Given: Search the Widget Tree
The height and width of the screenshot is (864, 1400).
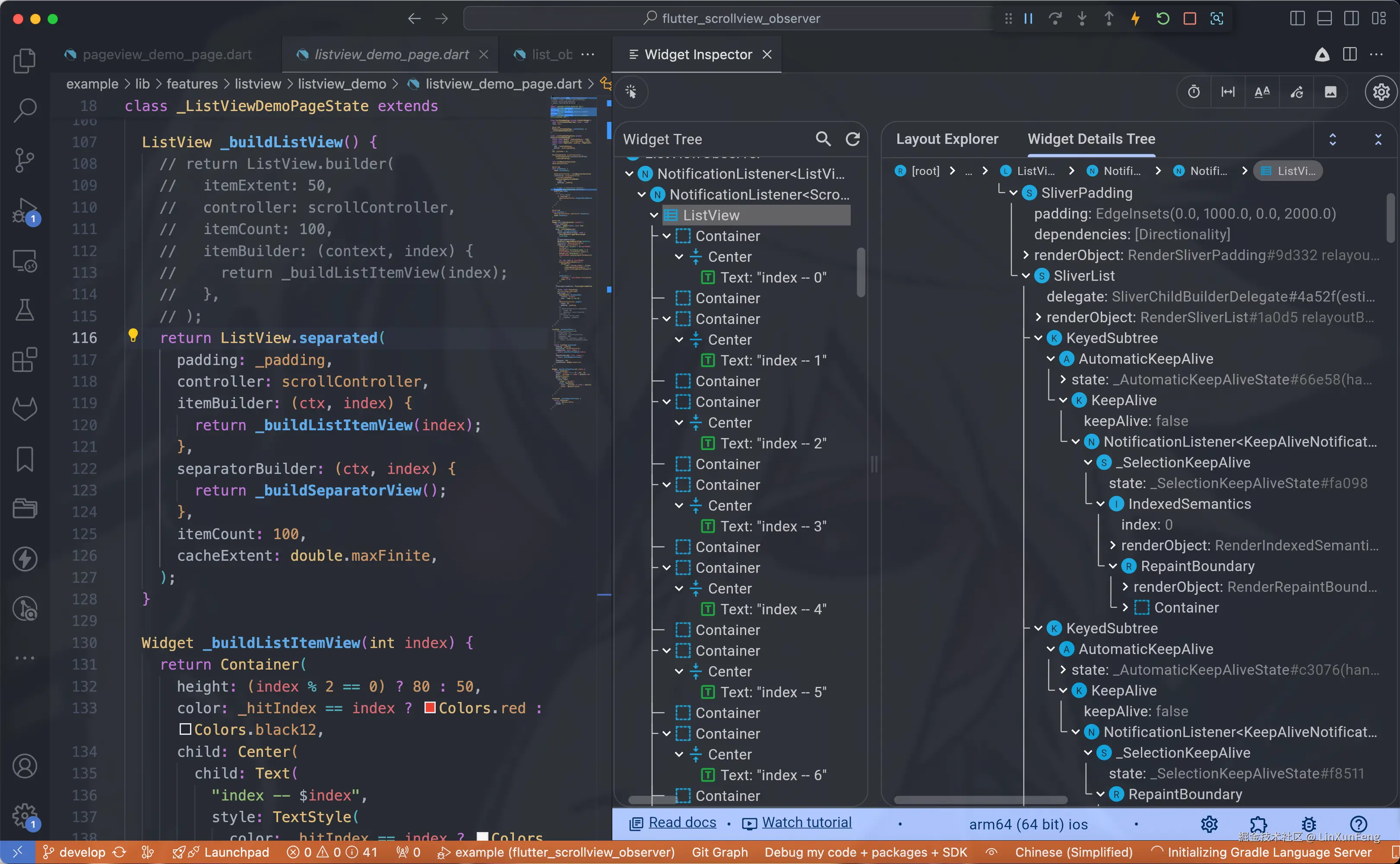Looking at the screenshot, I should pos(823,139).
